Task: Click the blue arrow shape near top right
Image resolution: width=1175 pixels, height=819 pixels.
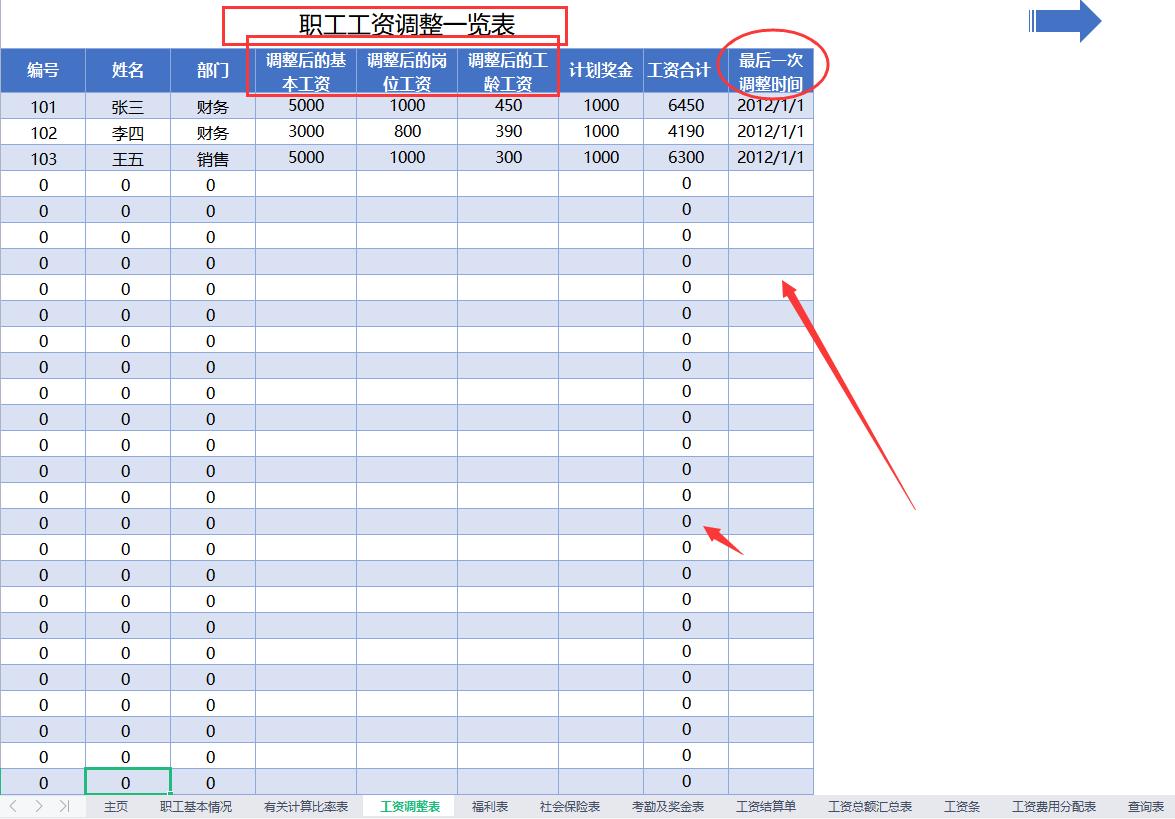Action: (1065, 22)
